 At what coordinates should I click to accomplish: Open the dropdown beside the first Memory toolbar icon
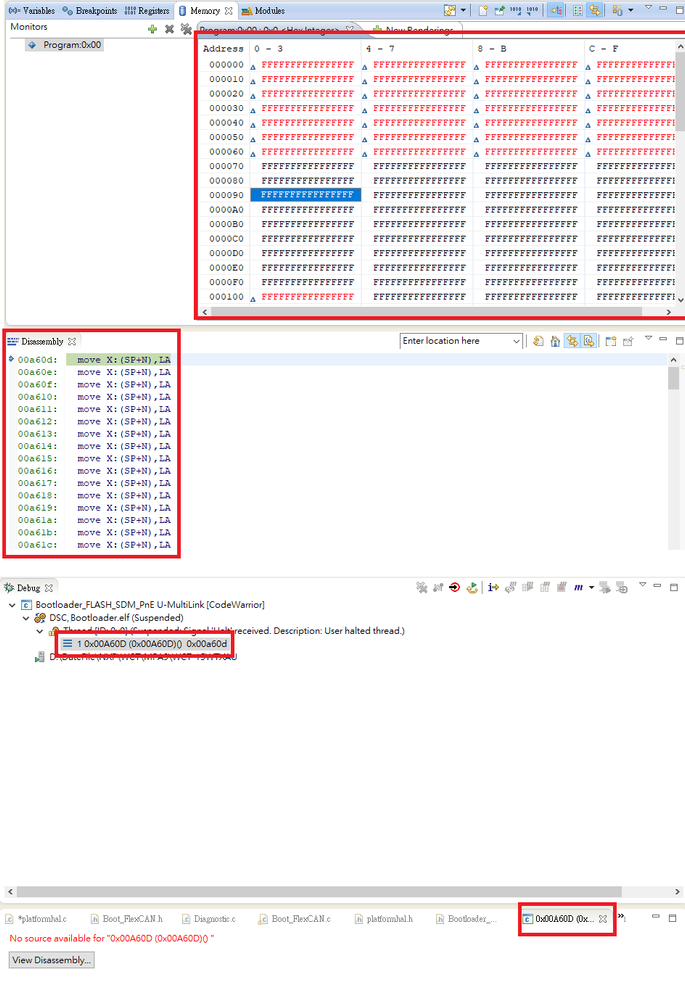coord(463,10)
